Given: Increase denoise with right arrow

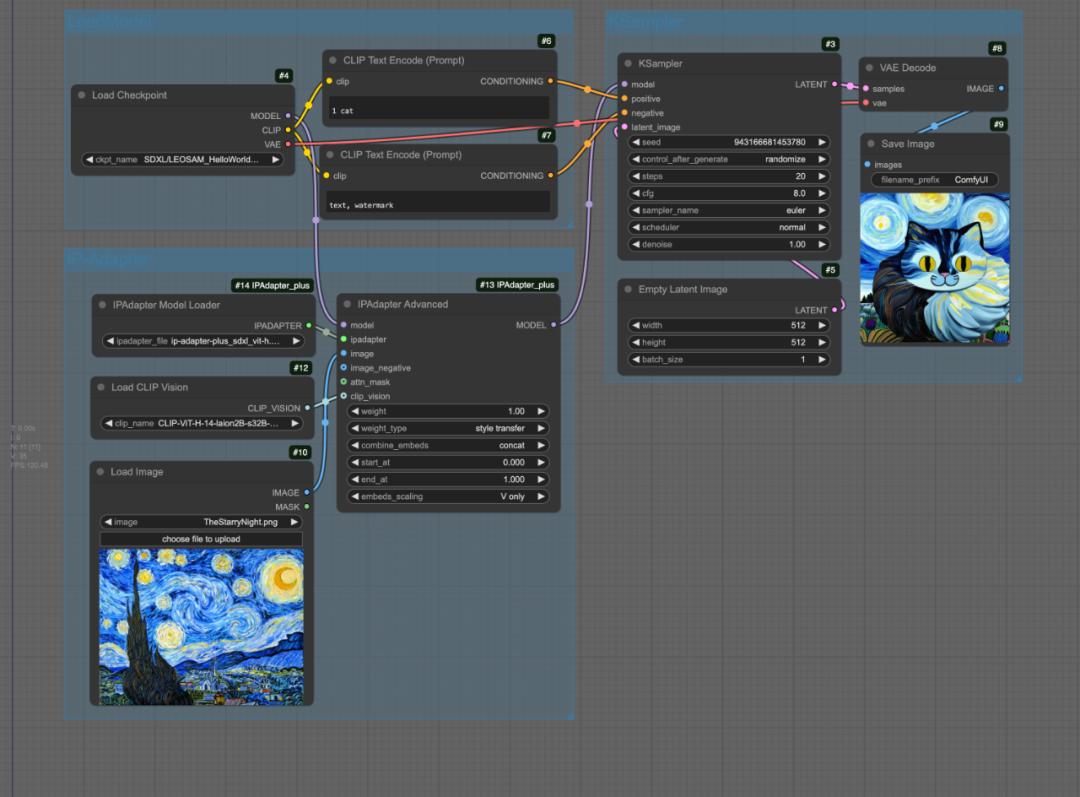Looking at the screenshot, I should coord(822,245).
